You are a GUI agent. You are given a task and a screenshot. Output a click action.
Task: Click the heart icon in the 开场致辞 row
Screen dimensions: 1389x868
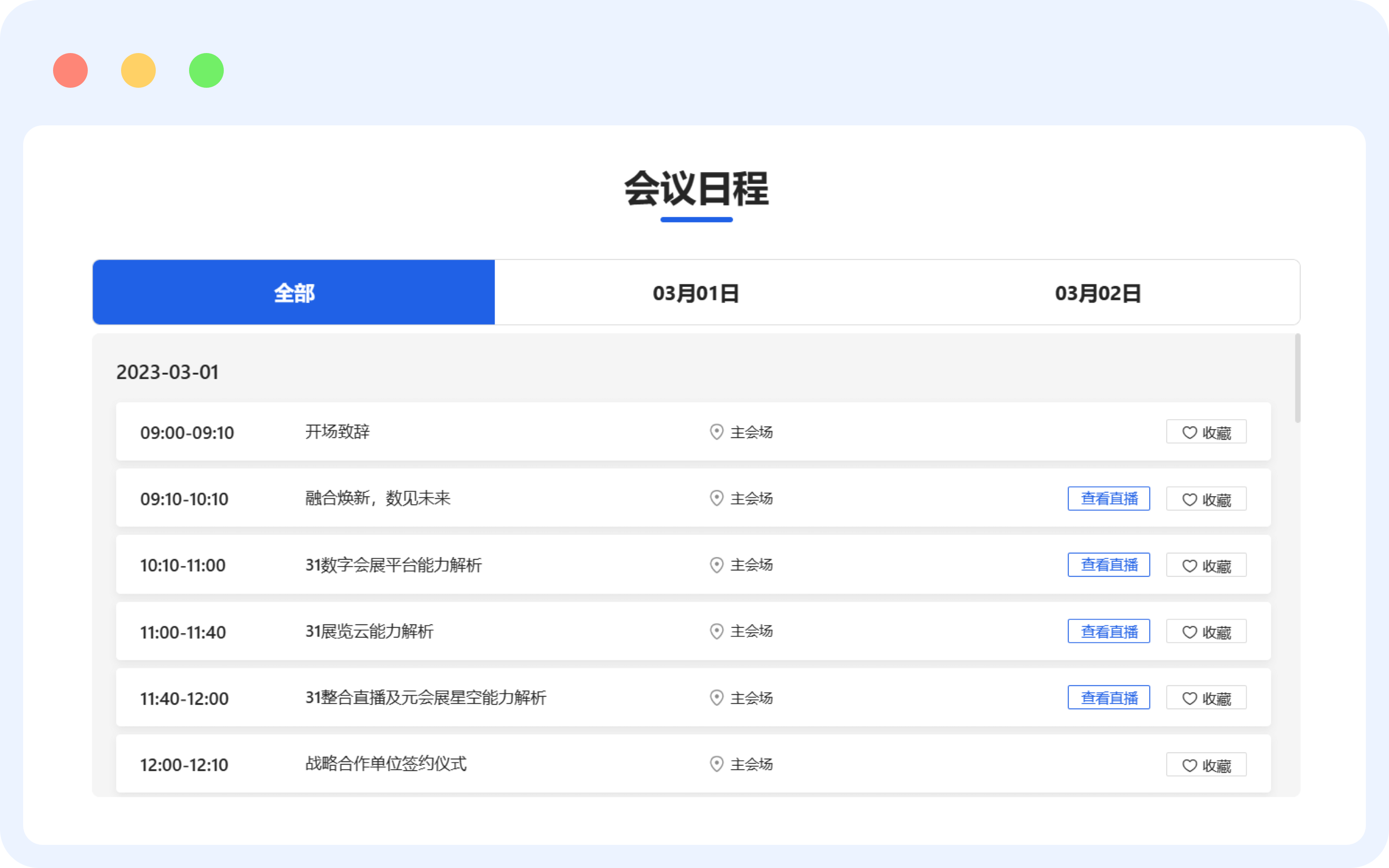tap(1189, 432)
